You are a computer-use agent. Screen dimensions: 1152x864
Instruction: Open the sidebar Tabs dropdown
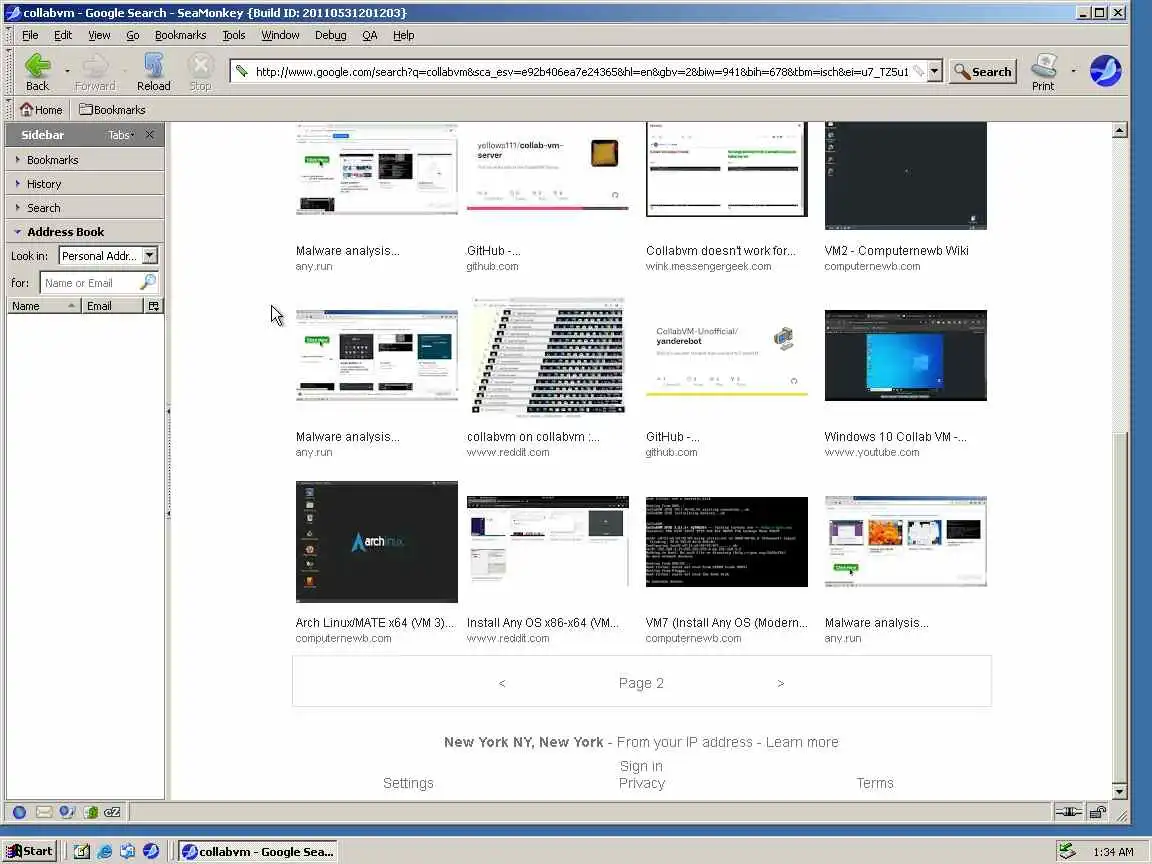click(x=120, y=135)
